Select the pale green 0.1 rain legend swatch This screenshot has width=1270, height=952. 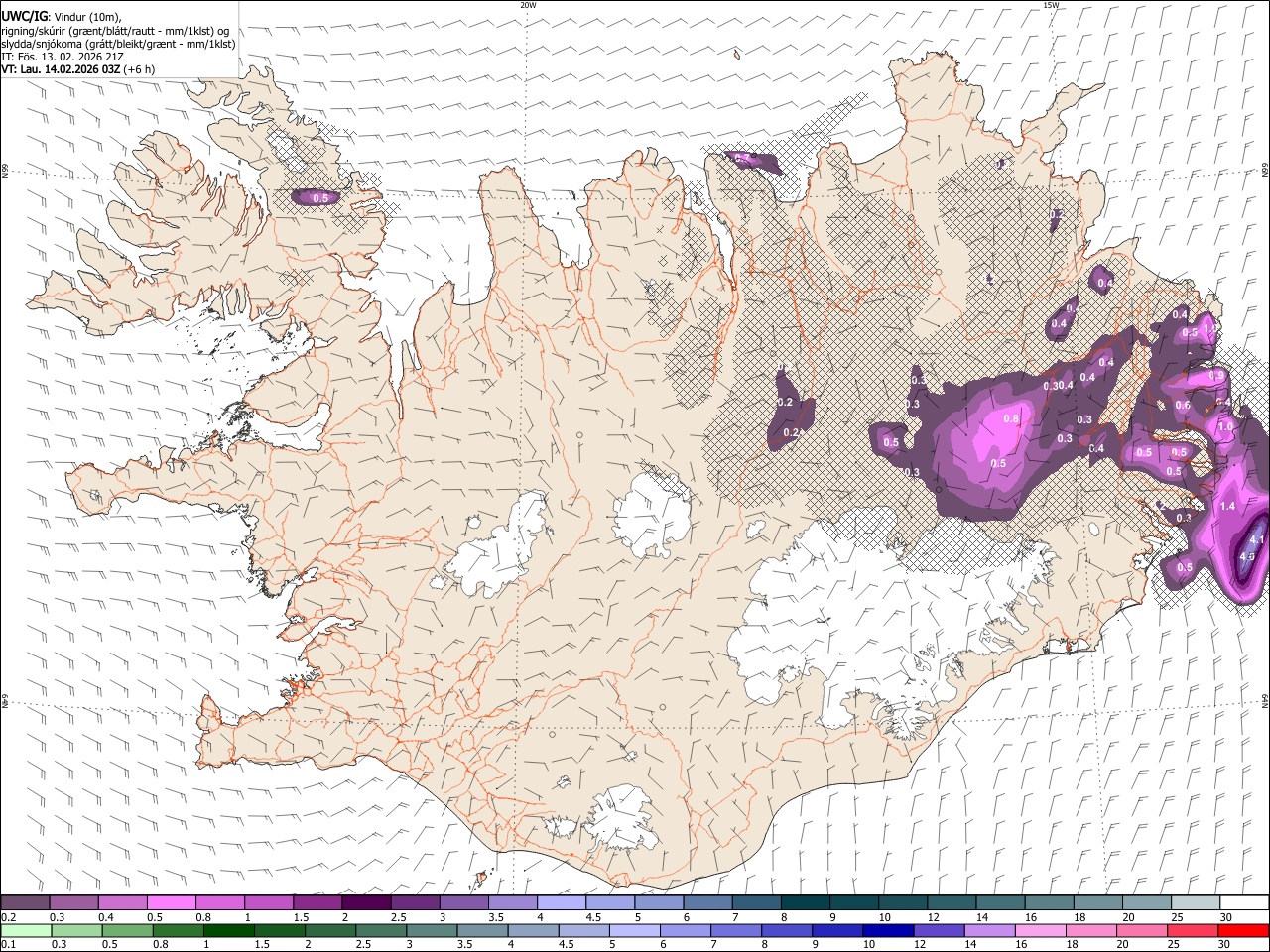[26, 930]
